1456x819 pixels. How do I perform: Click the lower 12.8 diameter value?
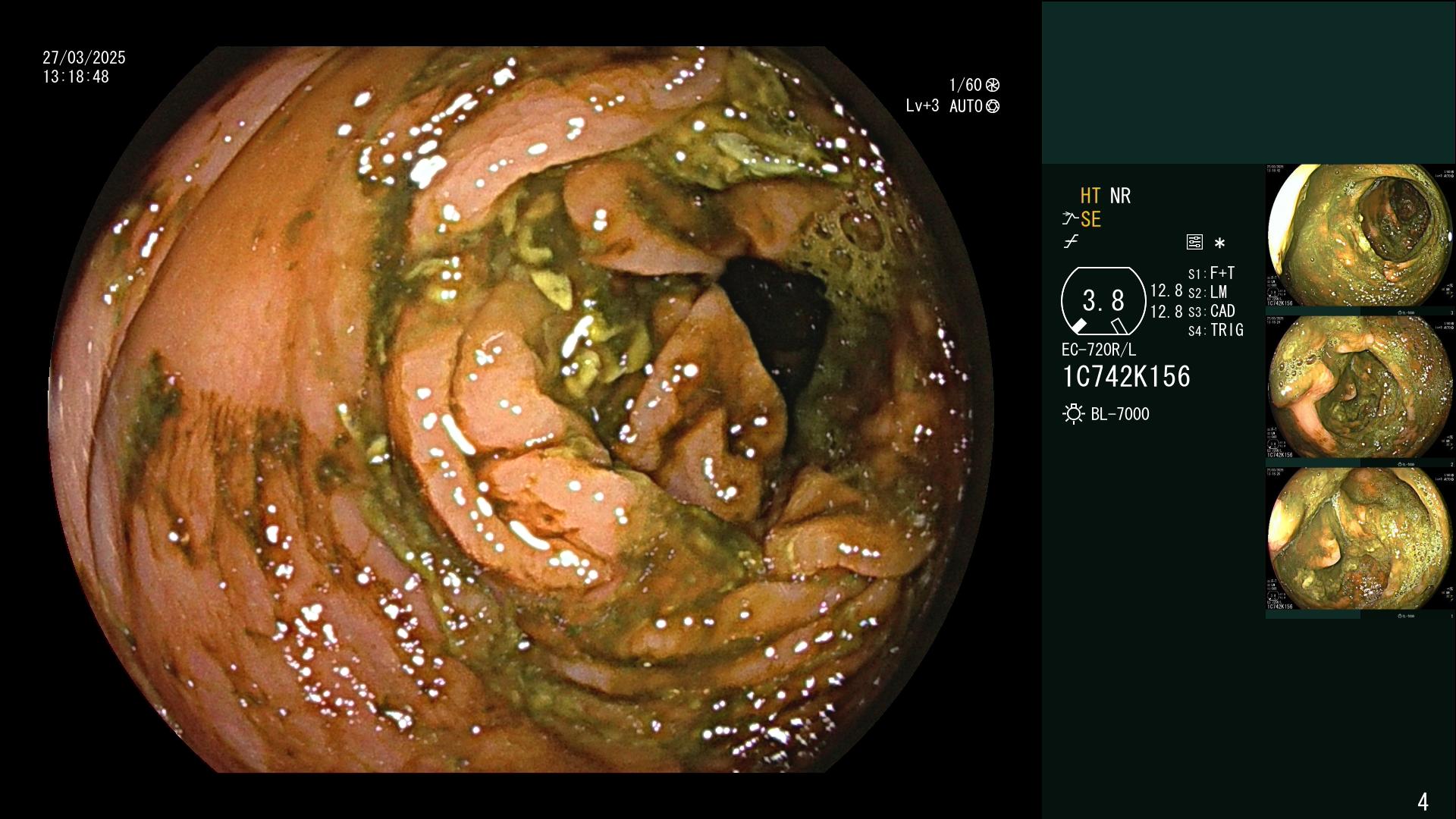tap(1166, 311)
